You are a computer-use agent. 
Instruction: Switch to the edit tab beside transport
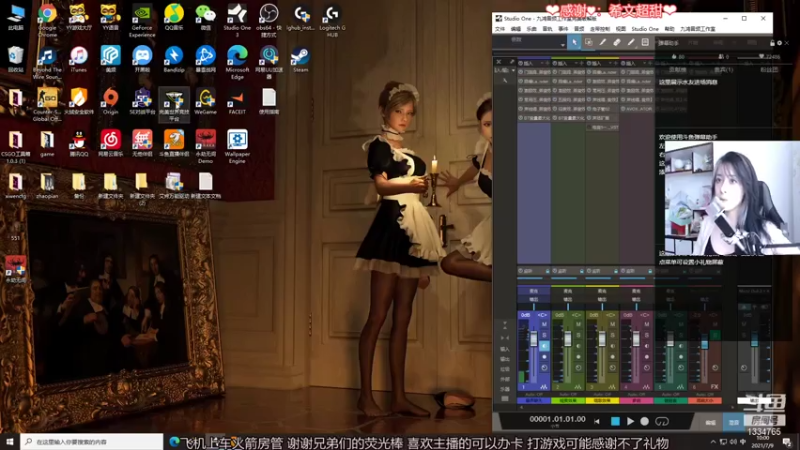(x=710, y=422)
